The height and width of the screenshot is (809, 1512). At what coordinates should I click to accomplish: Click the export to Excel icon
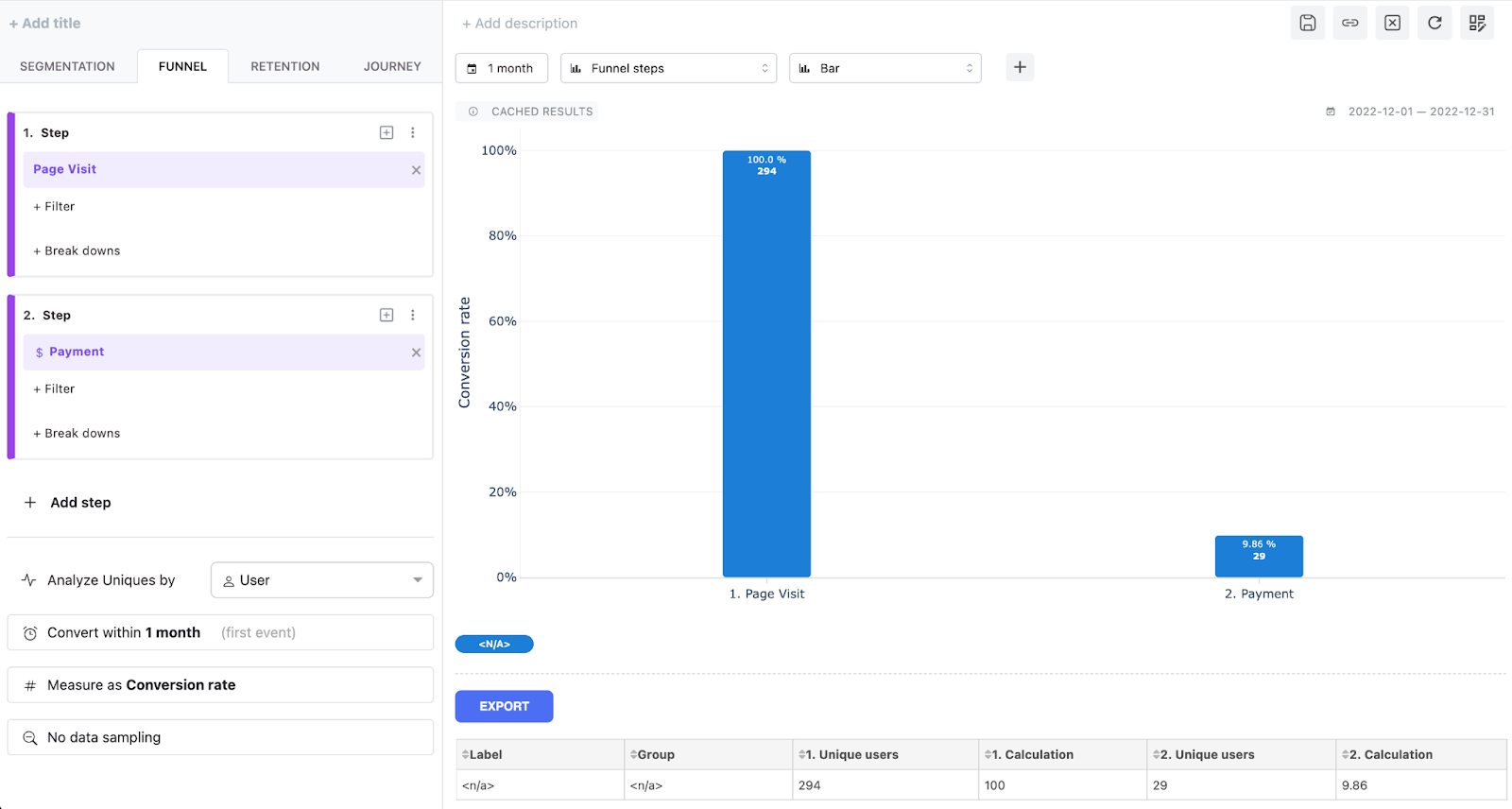[1392, 23]
